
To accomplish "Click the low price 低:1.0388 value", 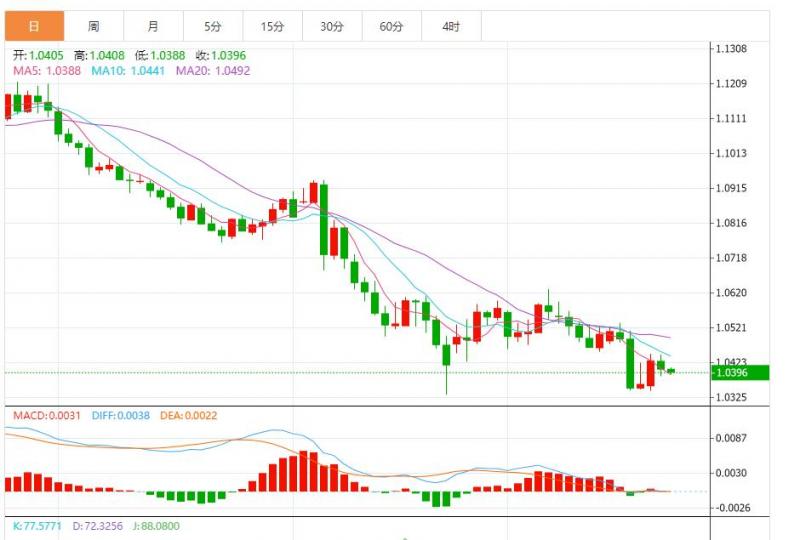I will [x=160, y=56].
